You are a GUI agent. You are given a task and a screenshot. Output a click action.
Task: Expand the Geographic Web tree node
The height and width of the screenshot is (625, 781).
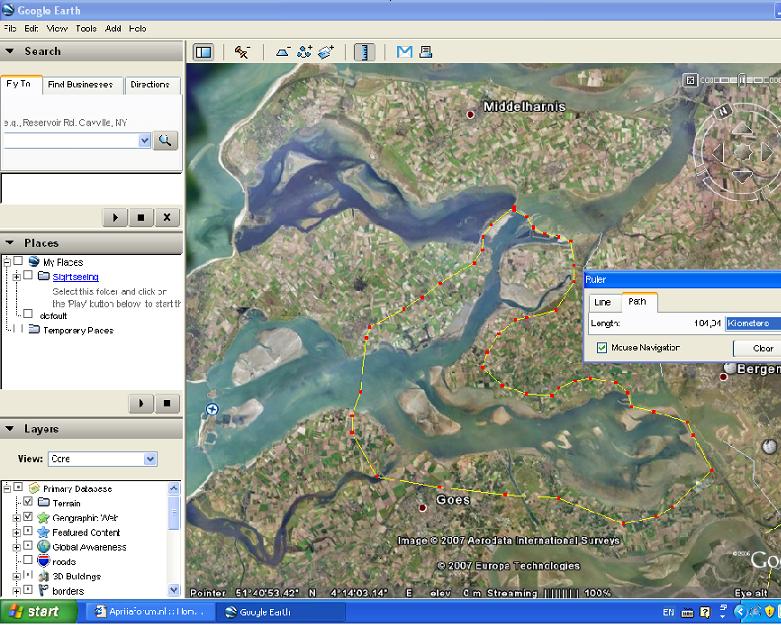(x=16, y=518)
